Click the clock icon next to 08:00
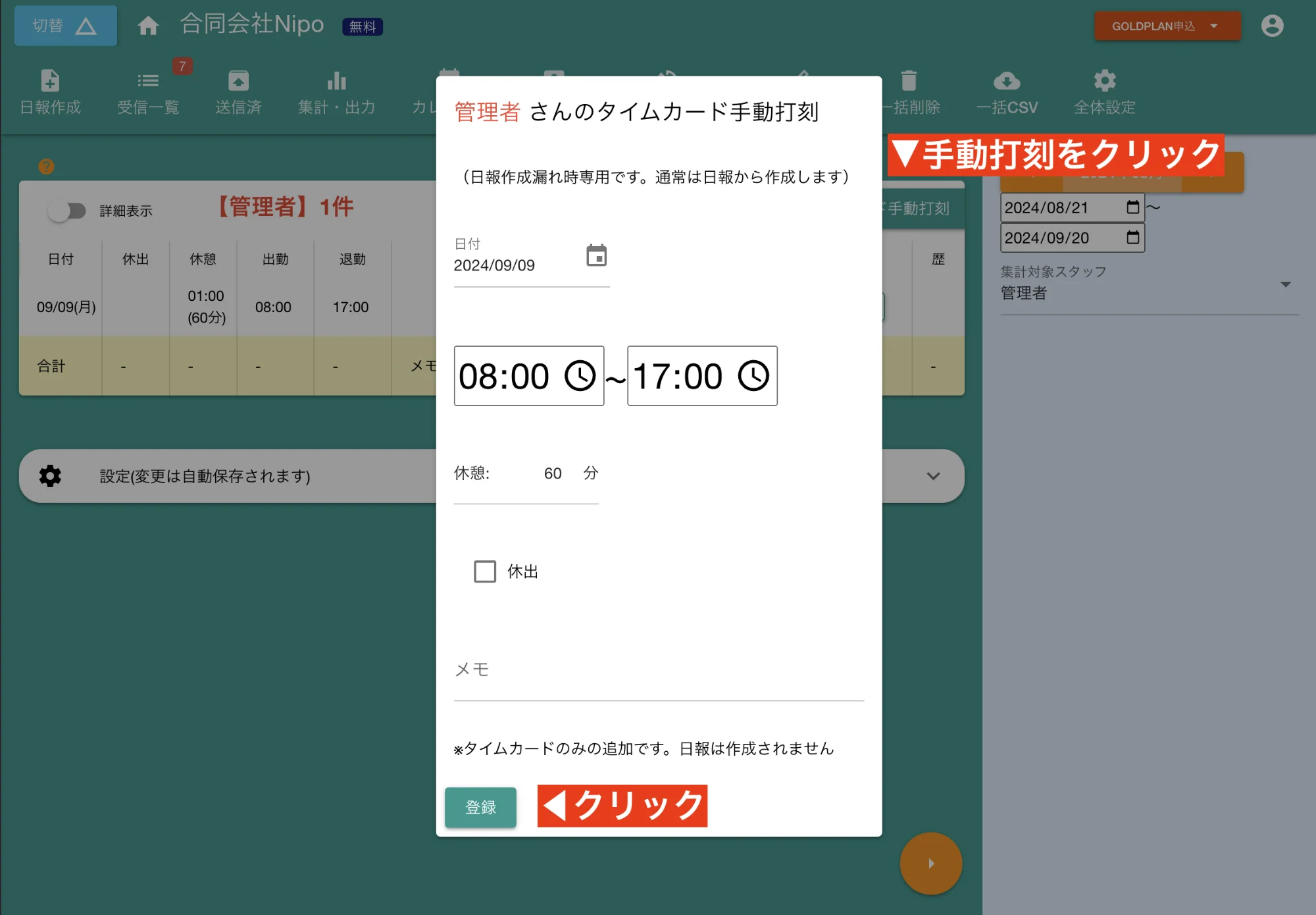The image size is (1316, 915). pyautogui.click(x=578, y=377)
